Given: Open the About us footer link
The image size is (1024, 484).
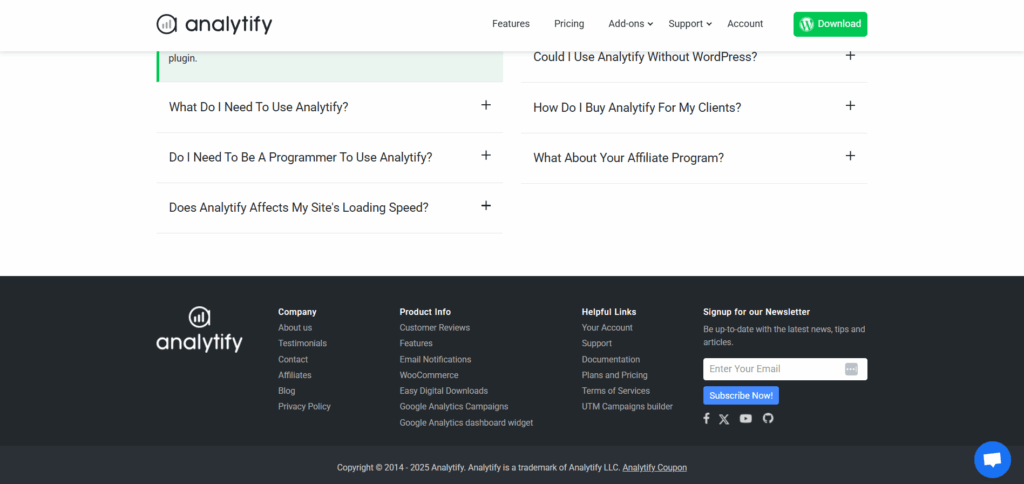Looking at the screenshot, I should [295, 328].
